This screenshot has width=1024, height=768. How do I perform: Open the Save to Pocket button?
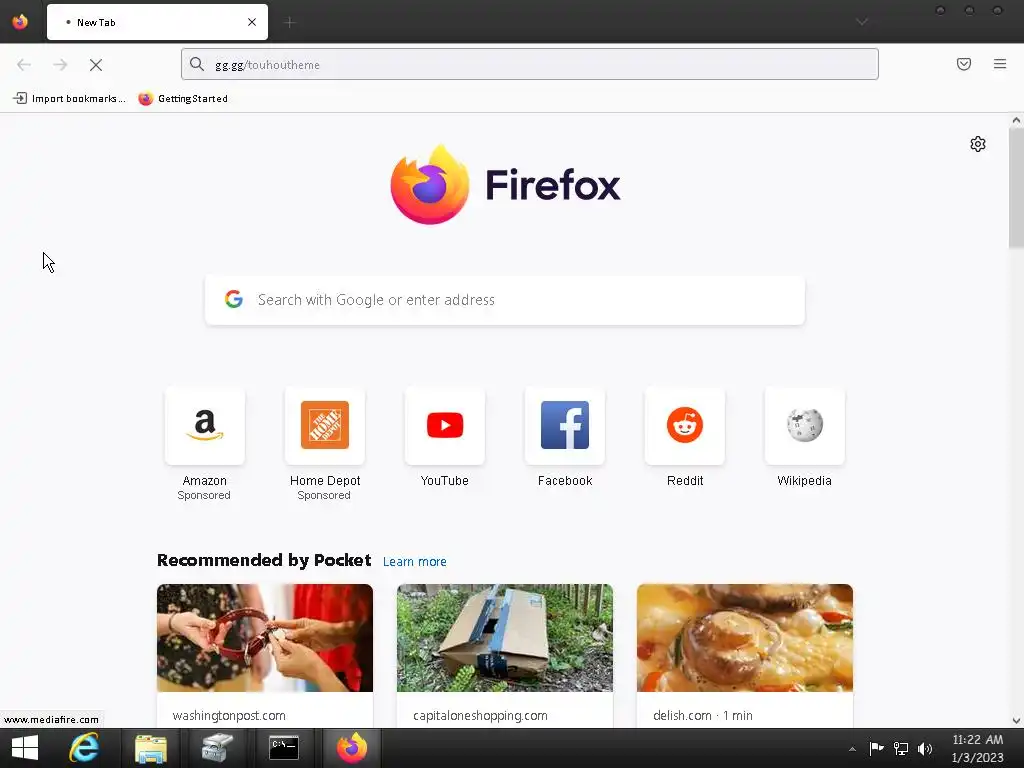click(964, 64)
